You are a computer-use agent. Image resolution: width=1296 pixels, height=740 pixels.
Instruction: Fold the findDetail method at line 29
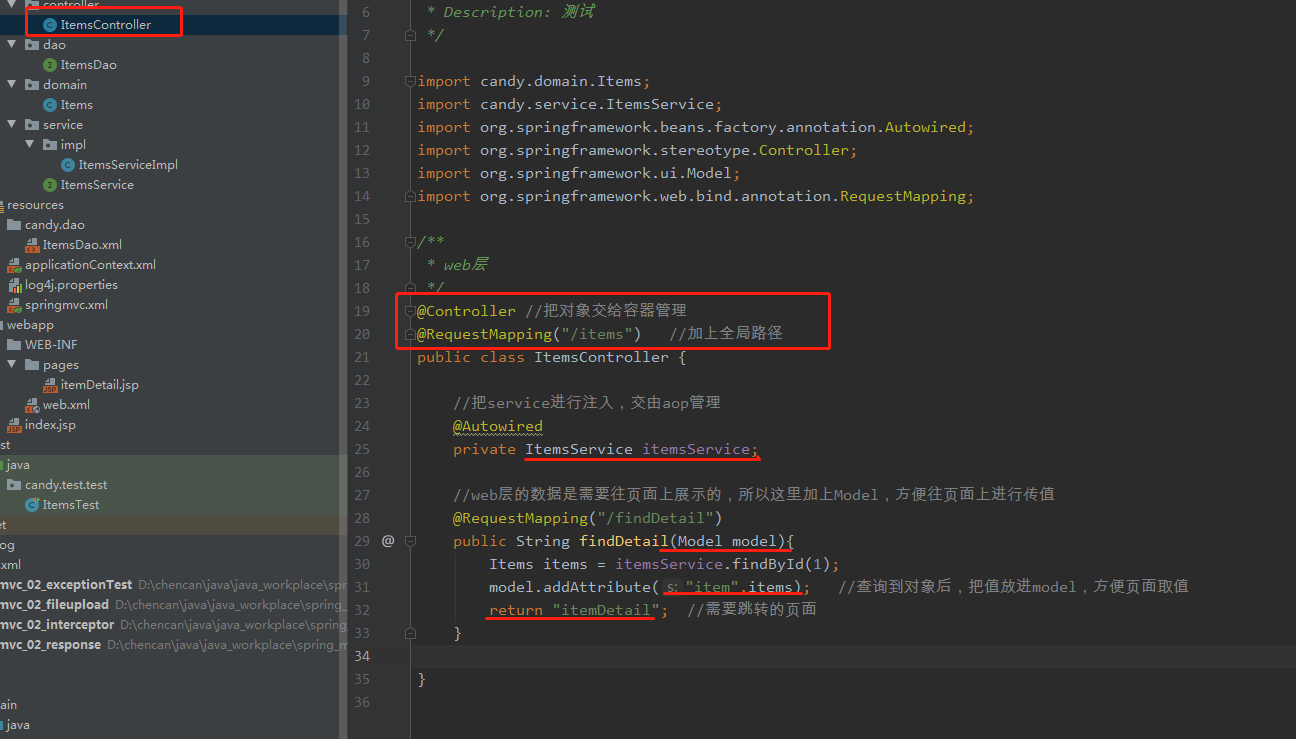coord(409,541)
